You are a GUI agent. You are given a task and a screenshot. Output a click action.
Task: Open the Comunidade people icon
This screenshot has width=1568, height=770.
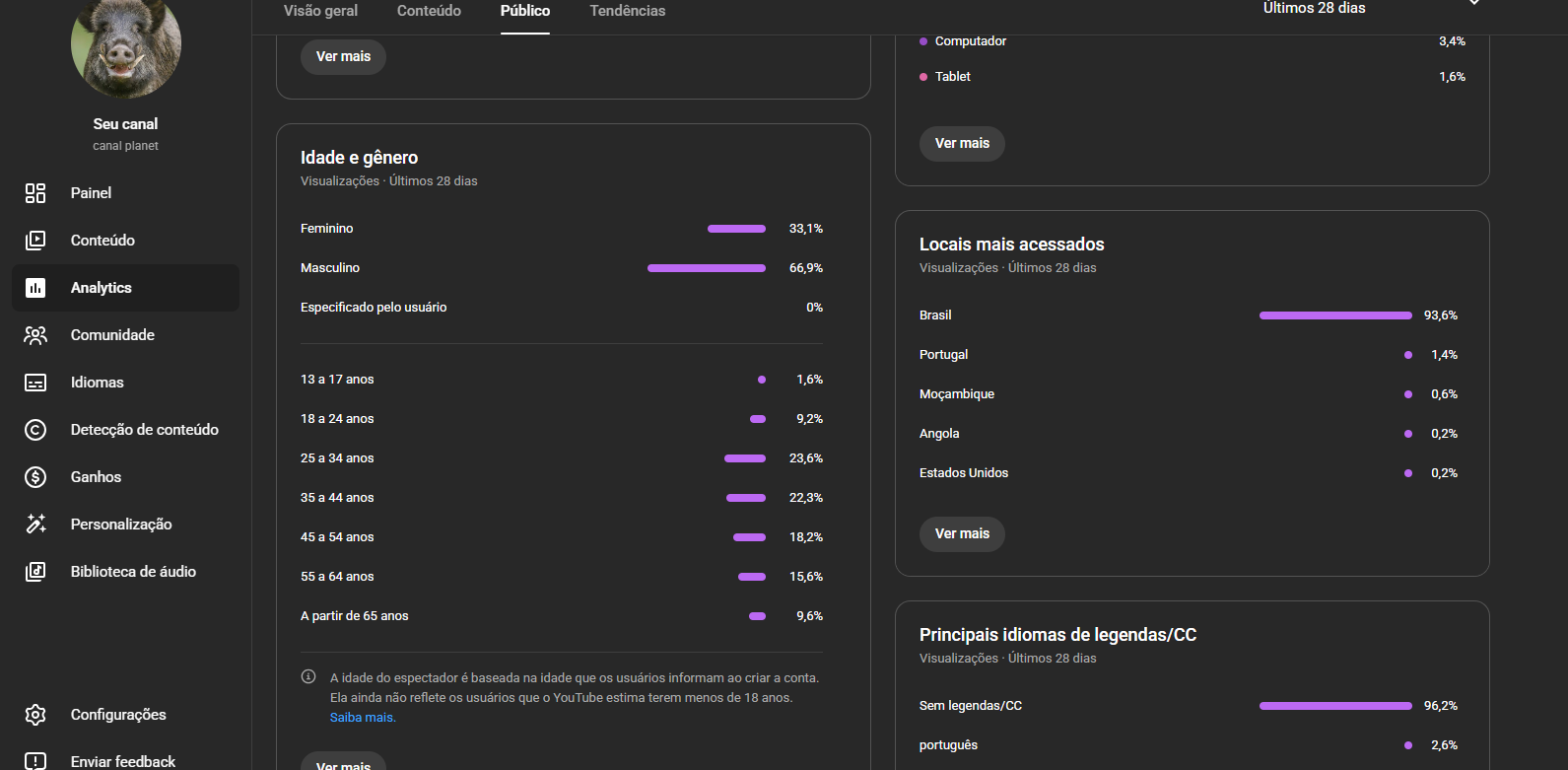[x=35, y=335]
